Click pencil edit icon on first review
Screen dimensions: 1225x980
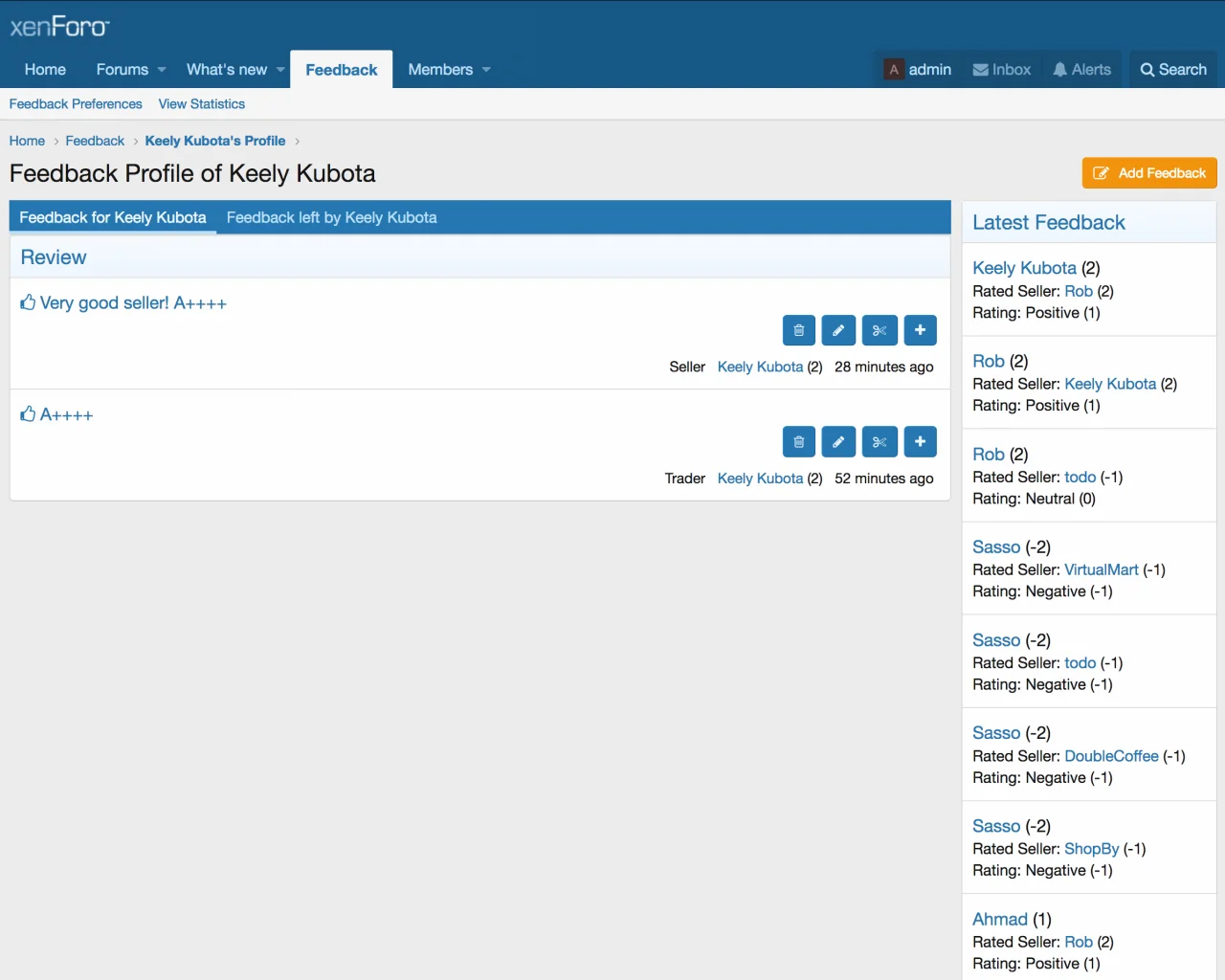pos(838,330)
